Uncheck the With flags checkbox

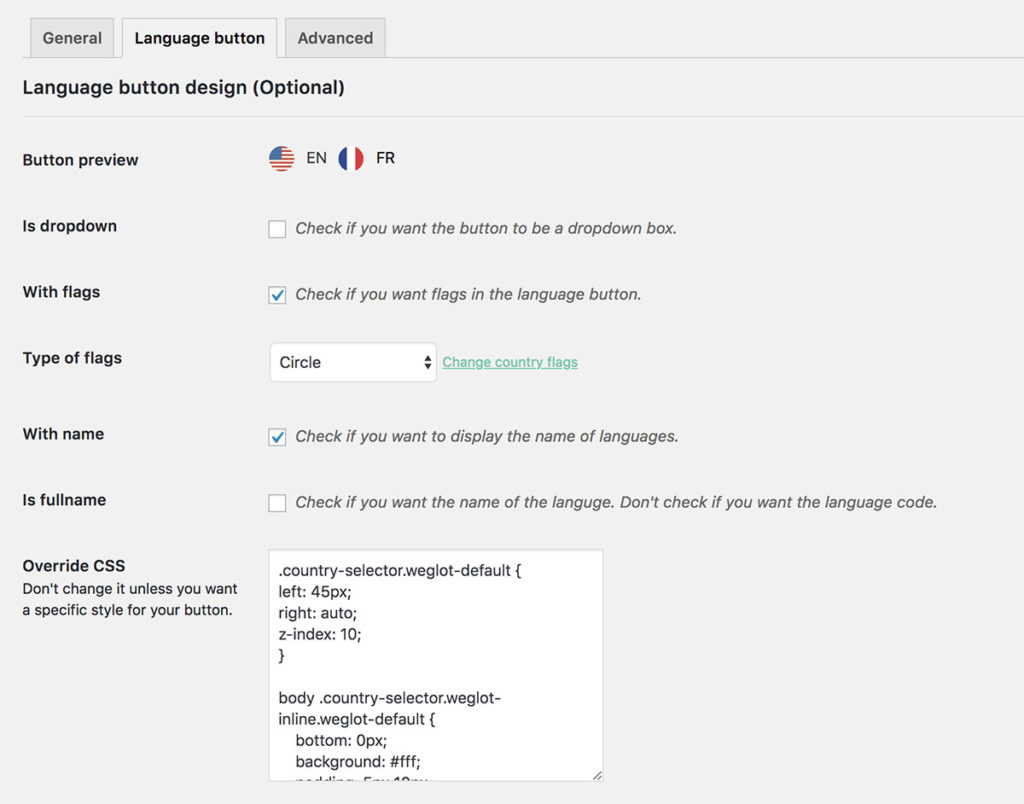(x=277, y=295)
